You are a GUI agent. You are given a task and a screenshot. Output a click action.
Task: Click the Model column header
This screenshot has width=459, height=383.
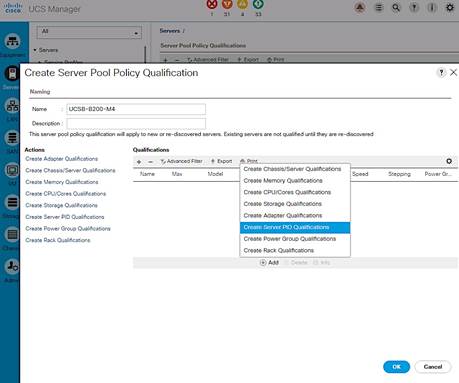coord(215,174)
